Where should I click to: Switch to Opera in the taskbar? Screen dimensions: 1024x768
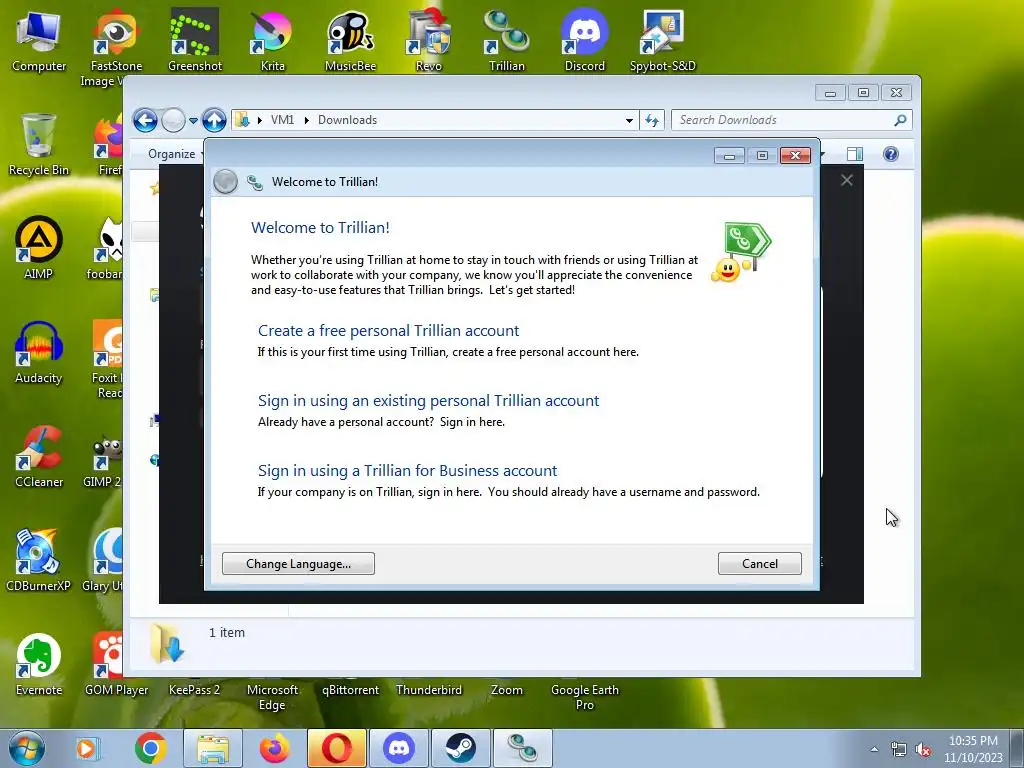336,748
